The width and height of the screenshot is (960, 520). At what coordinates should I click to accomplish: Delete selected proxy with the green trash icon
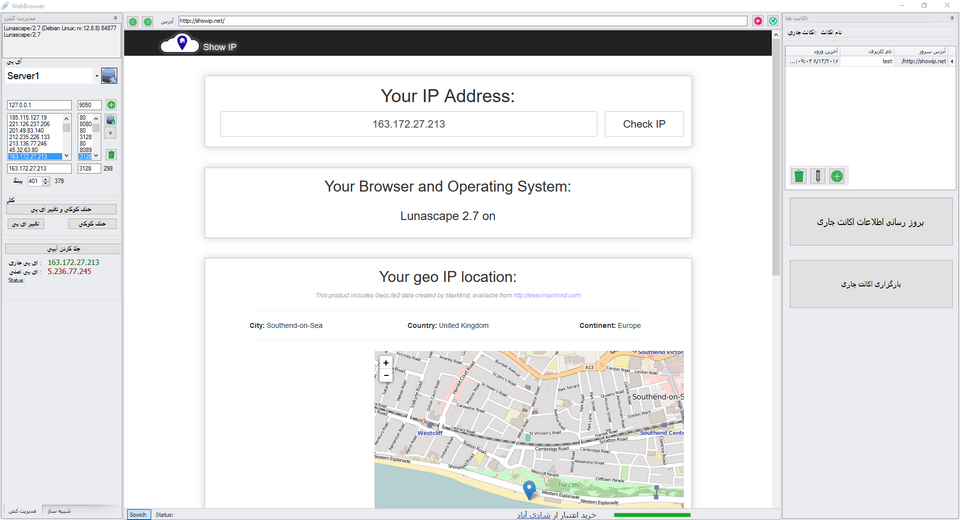point(111,154)
